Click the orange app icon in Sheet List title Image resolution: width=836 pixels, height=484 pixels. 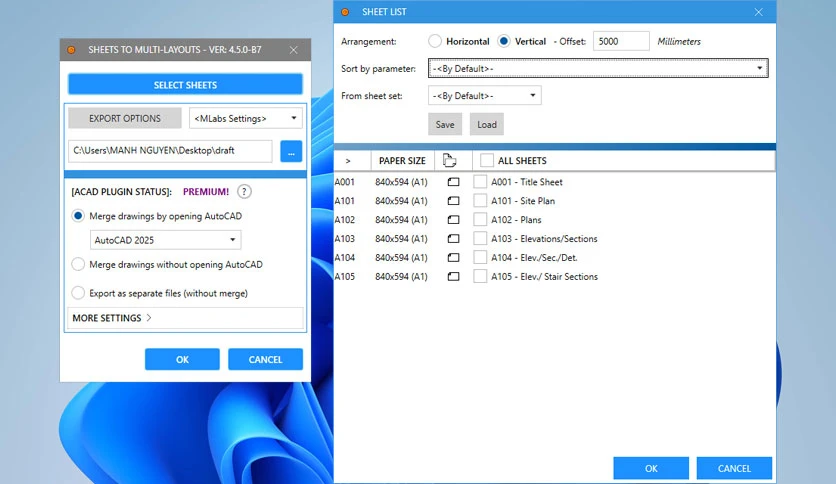[x=345, y=12]
